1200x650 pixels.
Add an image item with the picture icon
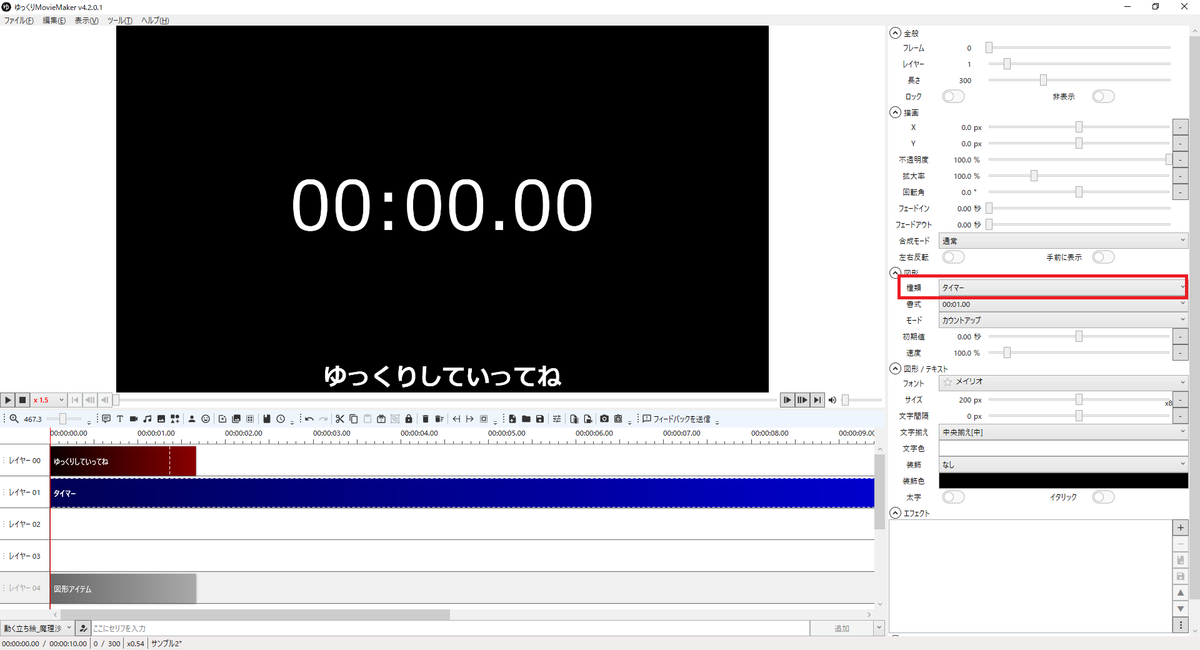pyautogui.click(x=161, y=418)
